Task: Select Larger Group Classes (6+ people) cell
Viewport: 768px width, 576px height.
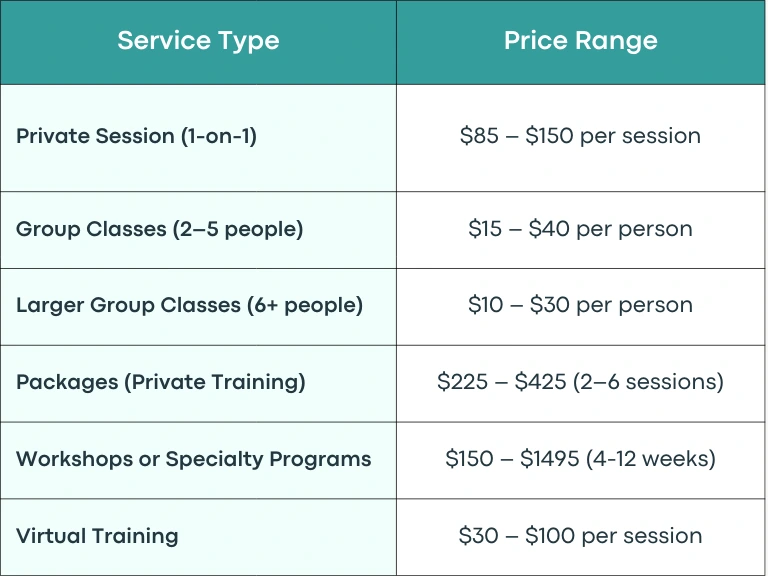Action: 198,307
